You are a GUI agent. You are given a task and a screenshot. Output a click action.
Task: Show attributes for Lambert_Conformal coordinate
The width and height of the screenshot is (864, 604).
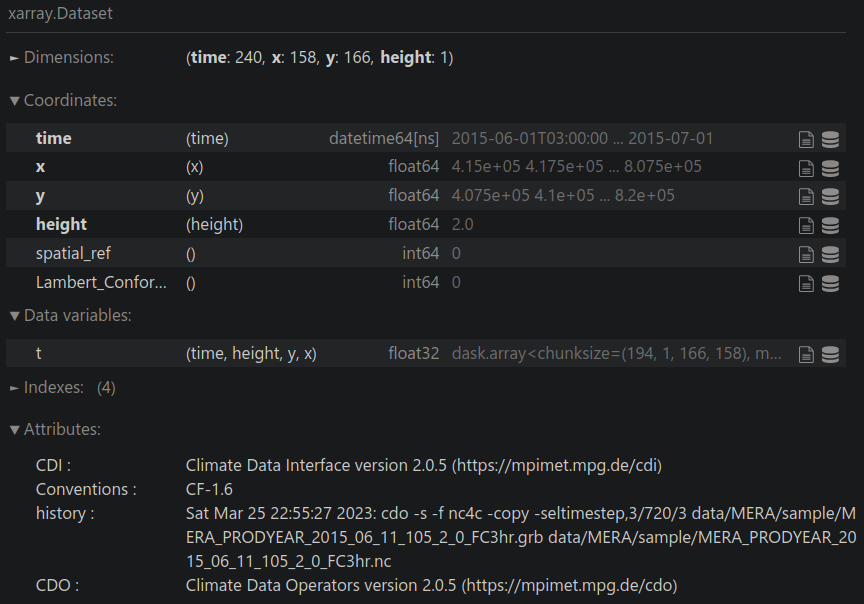pyautogui.click(x=806, y=284)
